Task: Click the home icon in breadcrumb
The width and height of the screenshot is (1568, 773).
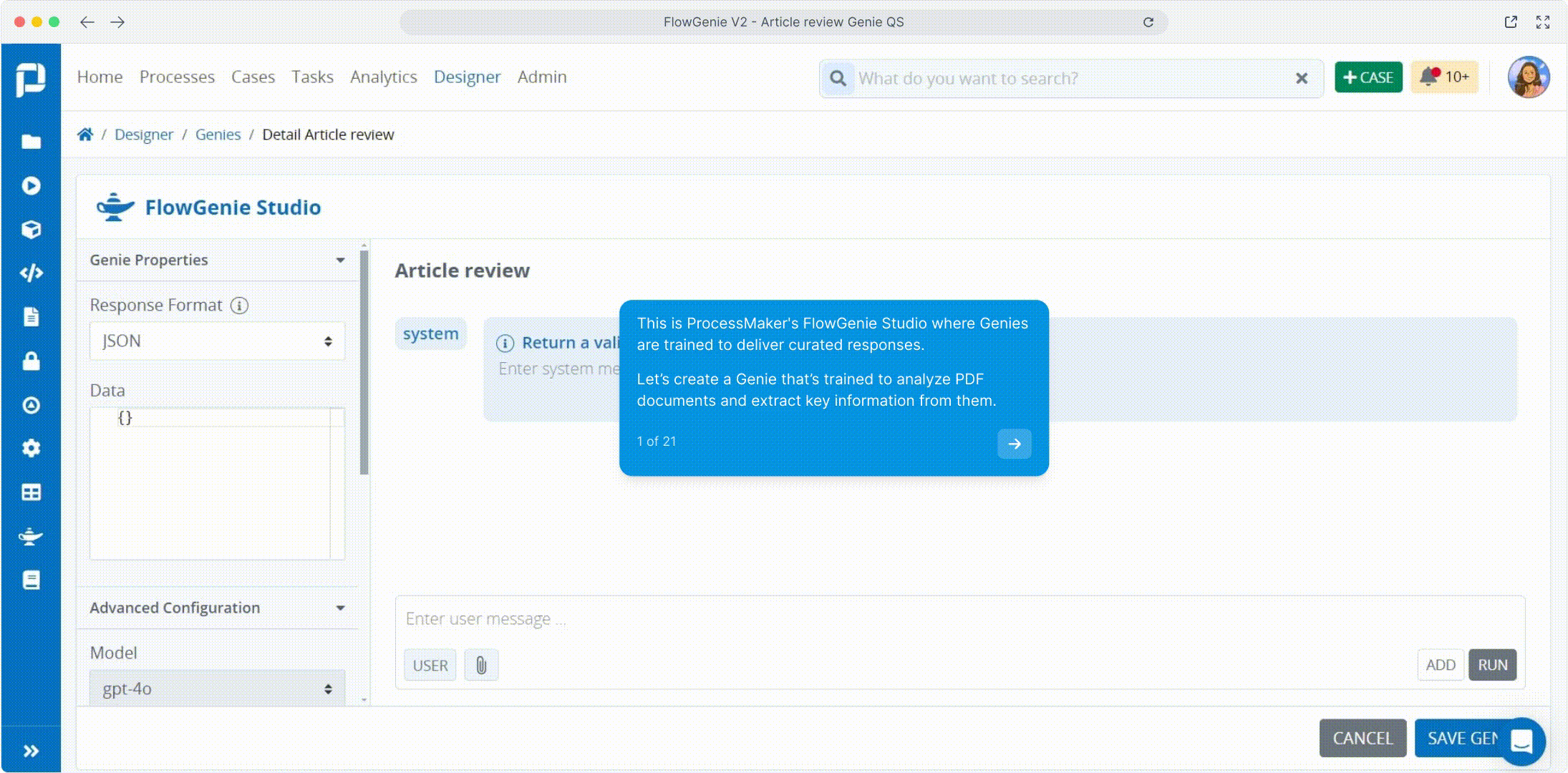Action: 85,135
